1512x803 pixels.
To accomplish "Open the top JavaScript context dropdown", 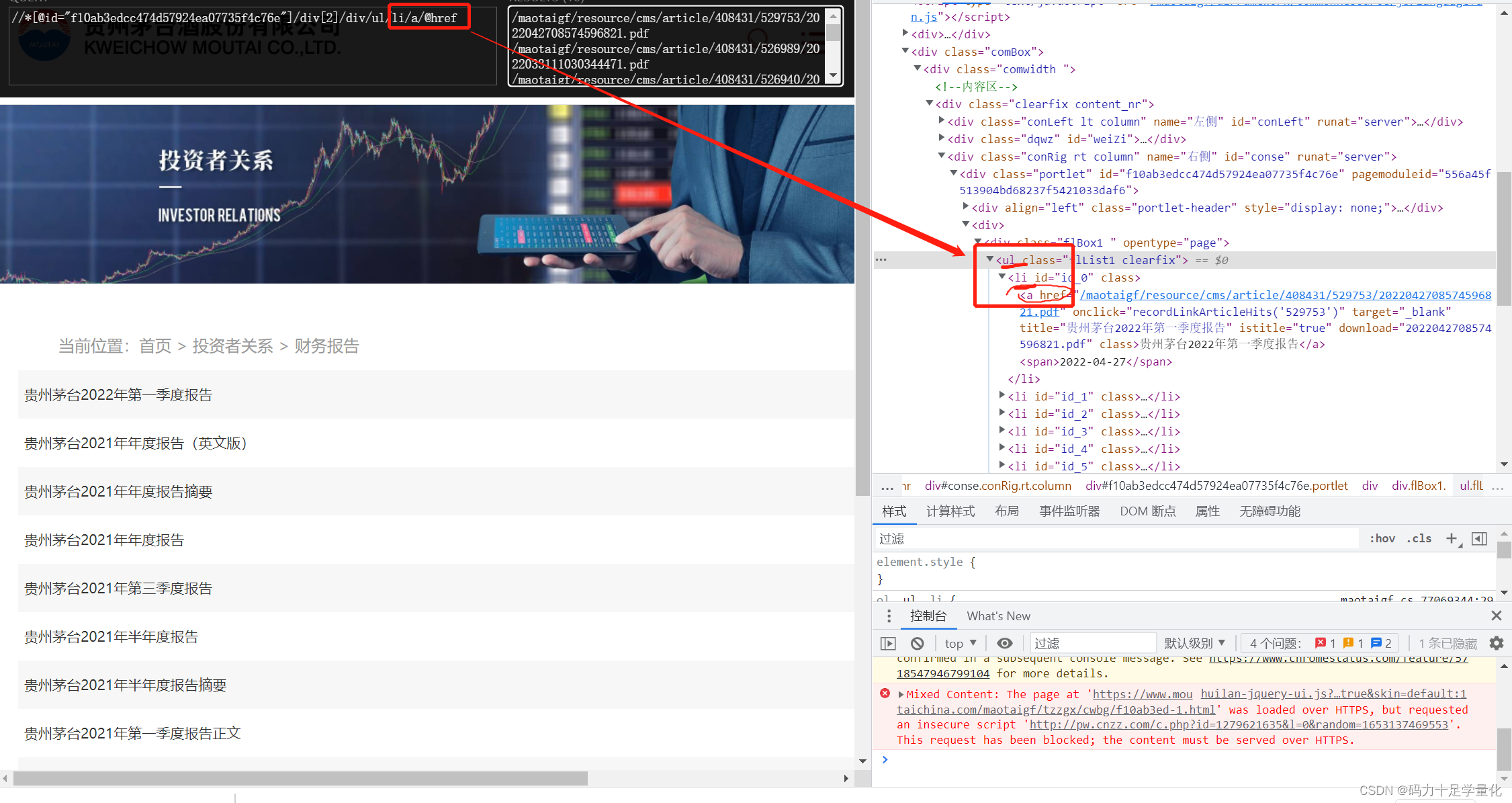I will [960, 643].
